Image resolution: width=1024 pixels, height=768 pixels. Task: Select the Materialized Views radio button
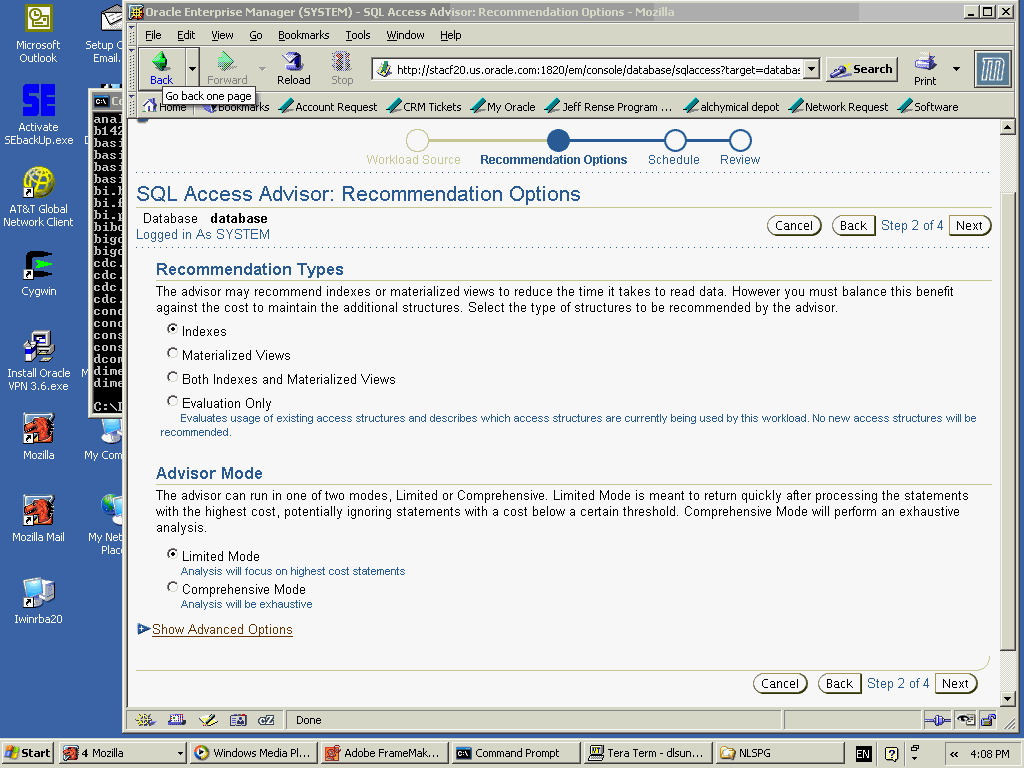tap(173, 354)
